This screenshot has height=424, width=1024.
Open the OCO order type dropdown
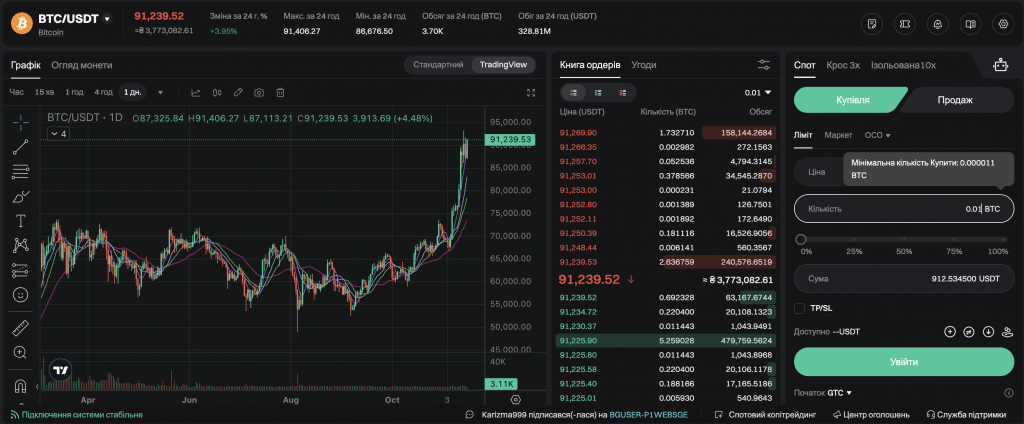pos(878,135)
